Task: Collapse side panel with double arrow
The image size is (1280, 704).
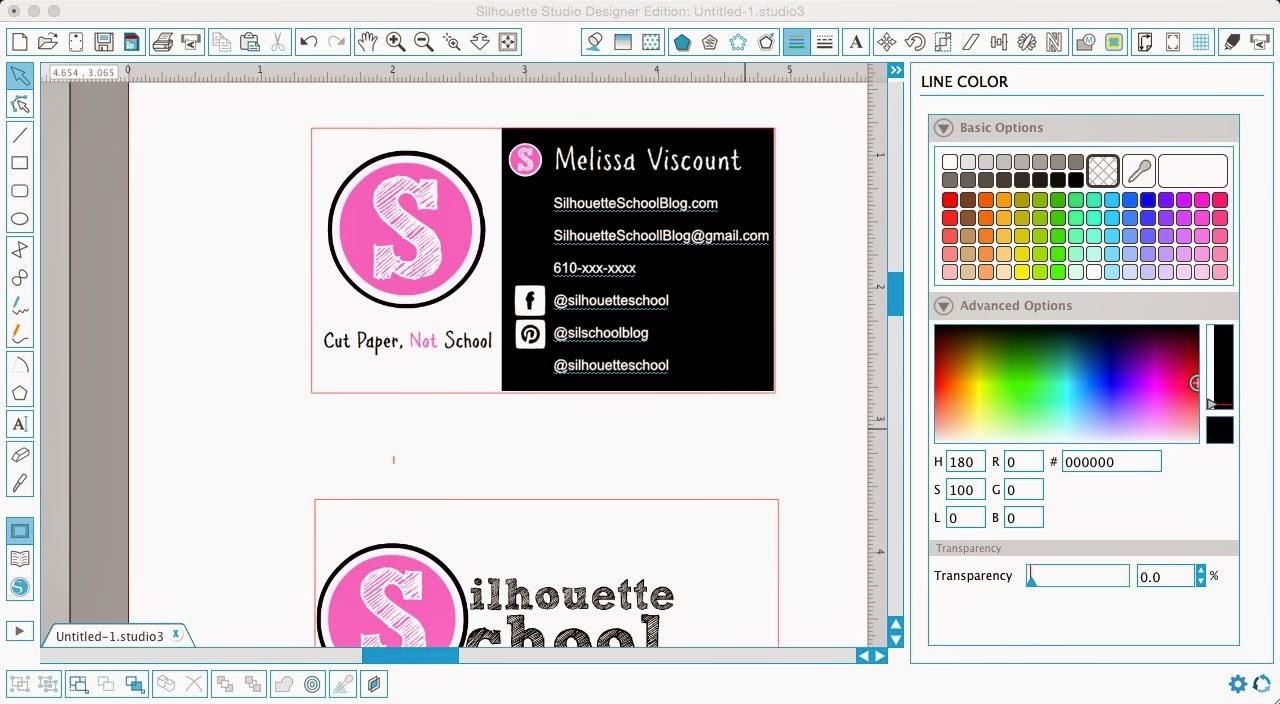Action: coord(896,71)
